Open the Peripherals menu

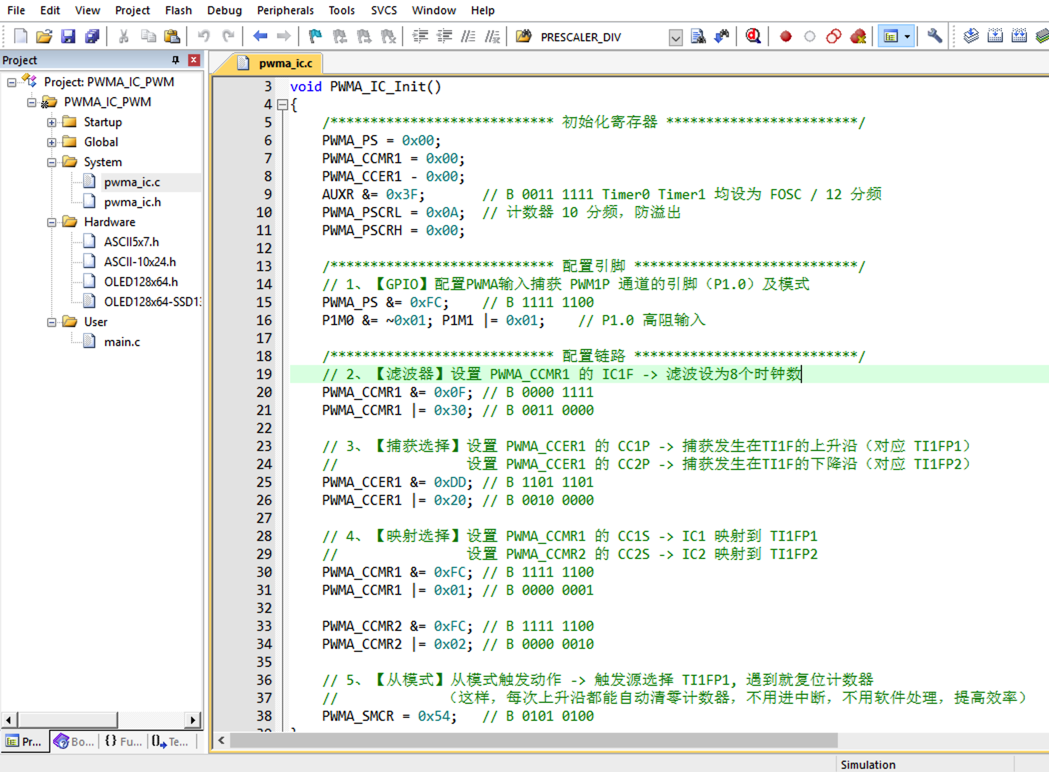pos(285,10)
